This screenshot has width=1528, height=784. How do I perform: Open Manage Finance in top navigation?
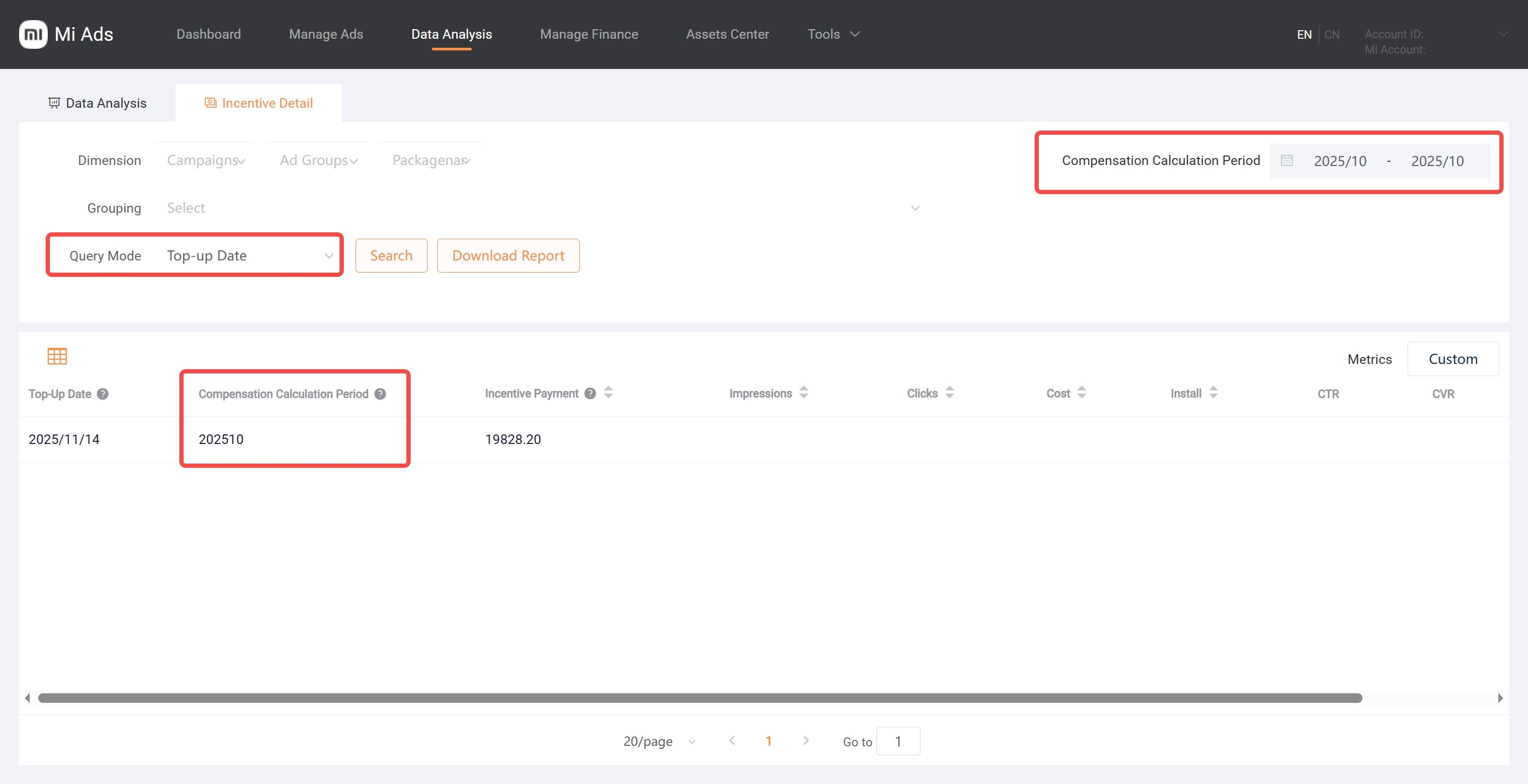click(588, 34)
